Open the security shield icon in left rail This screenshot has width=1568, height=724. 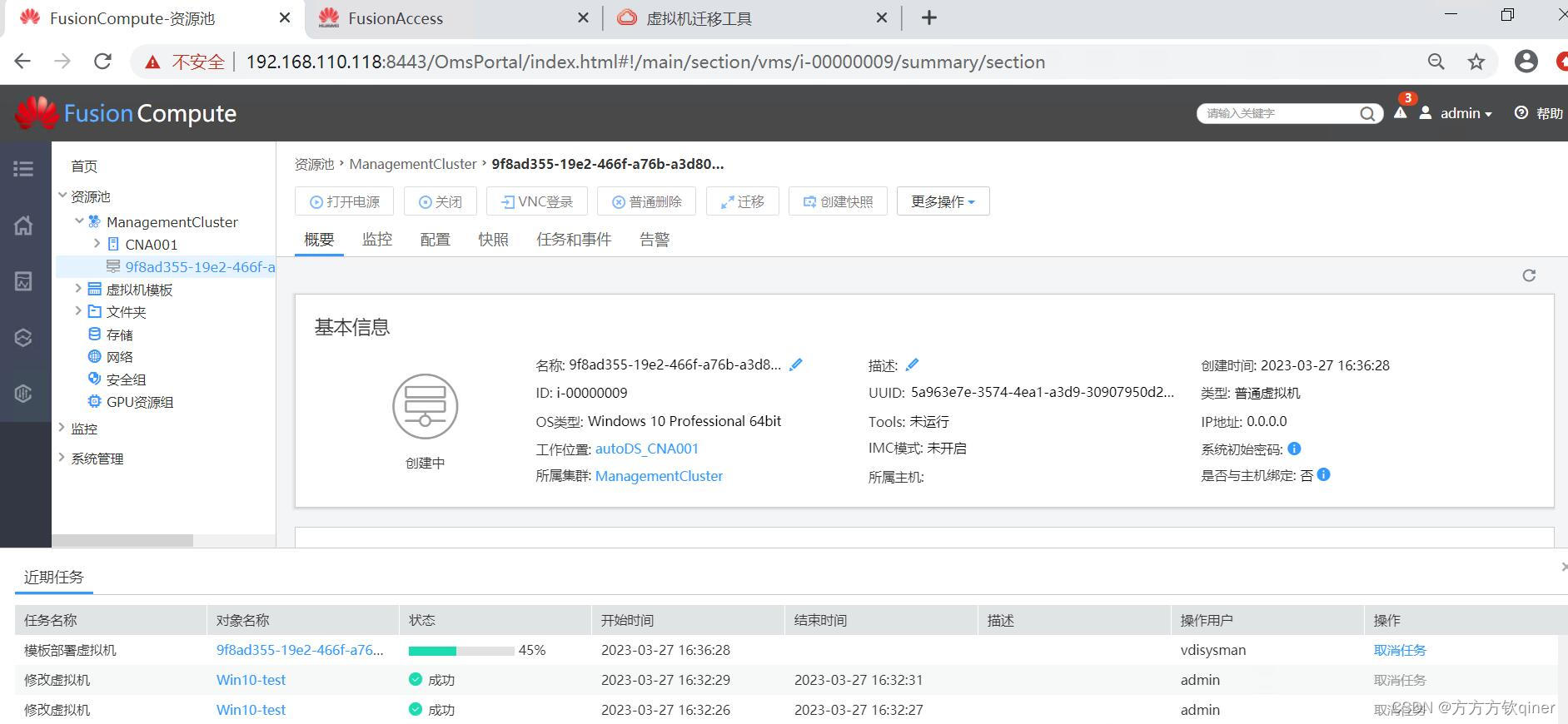[23, 394]
